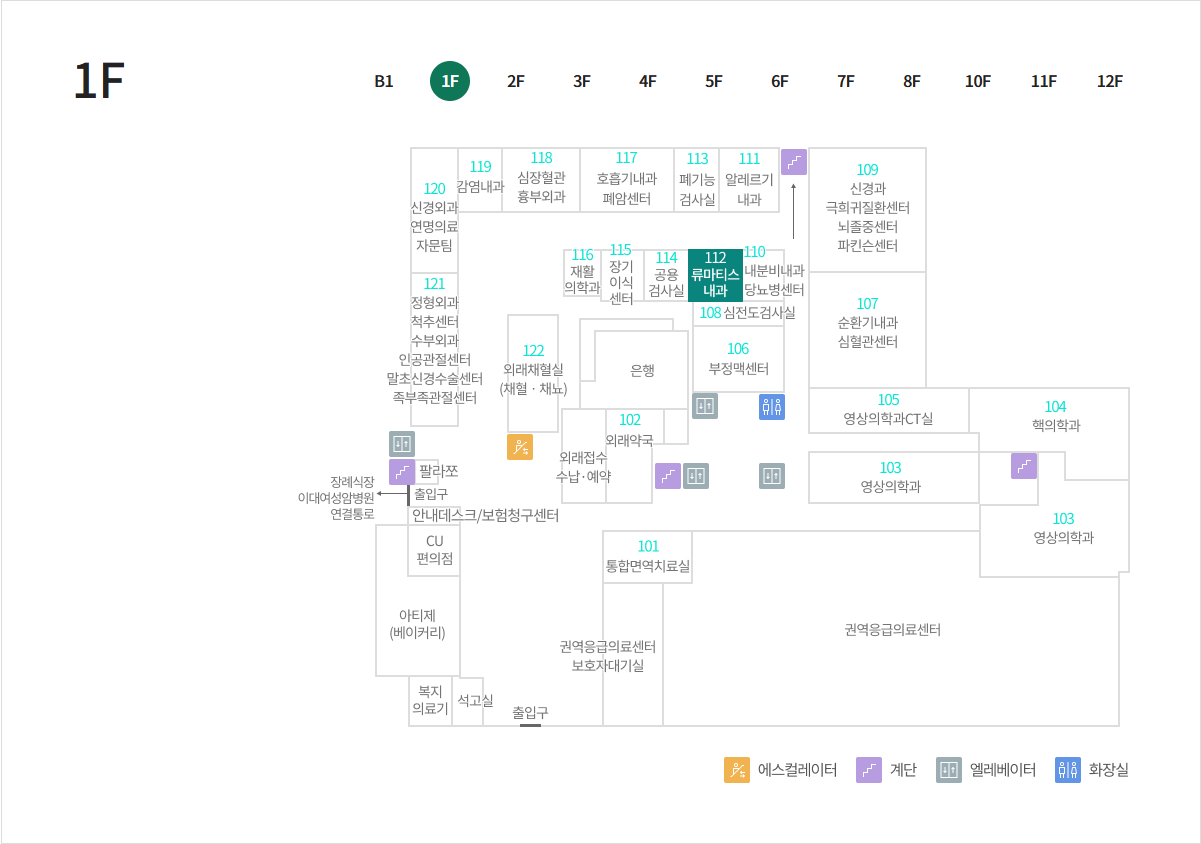
Task: Select room 101 통합면역치료실
Action: (648, 556)
